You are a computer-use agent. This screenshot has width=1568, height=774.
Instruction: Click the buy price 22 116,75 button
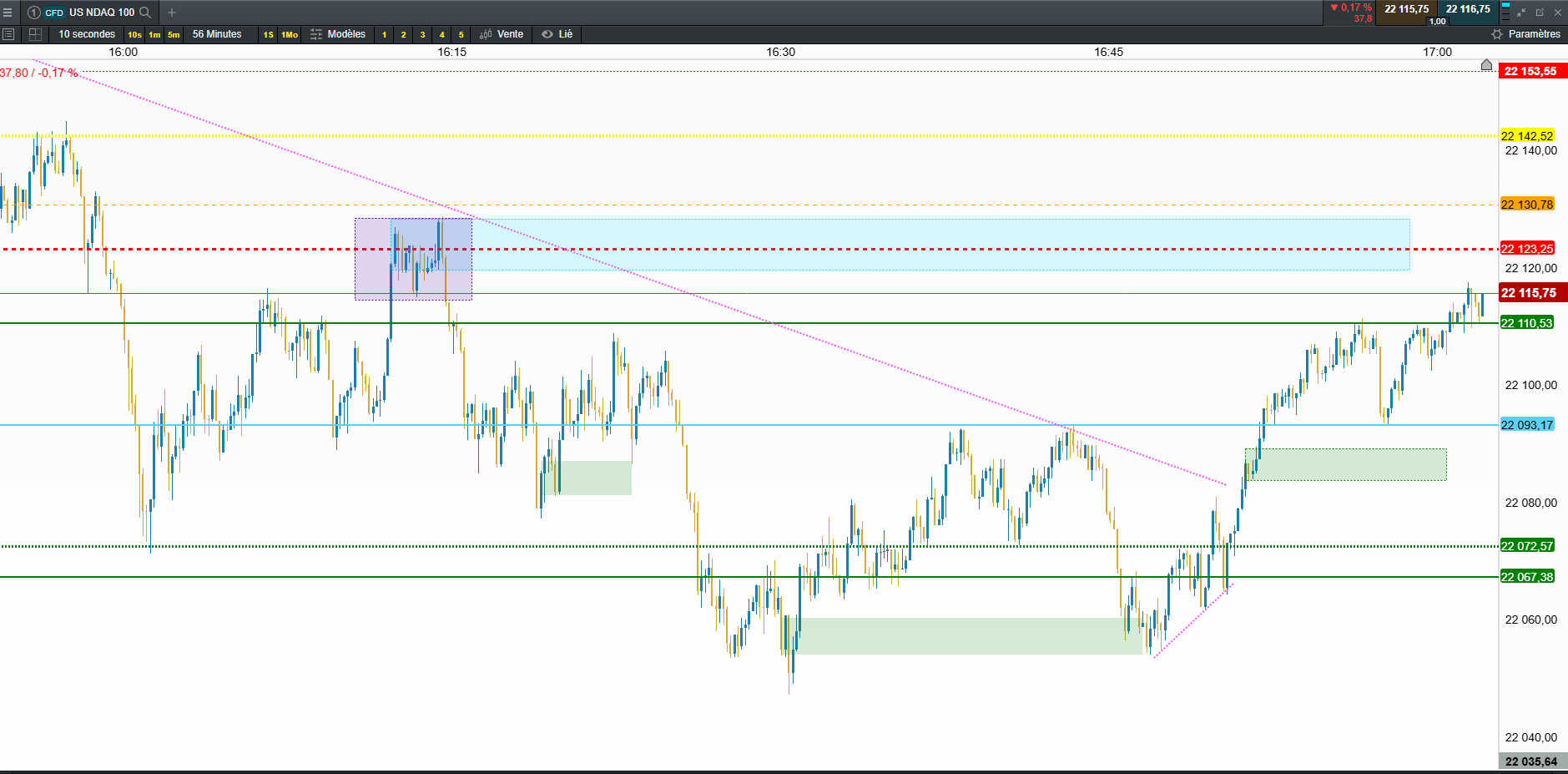click(x=1468, y=9)
